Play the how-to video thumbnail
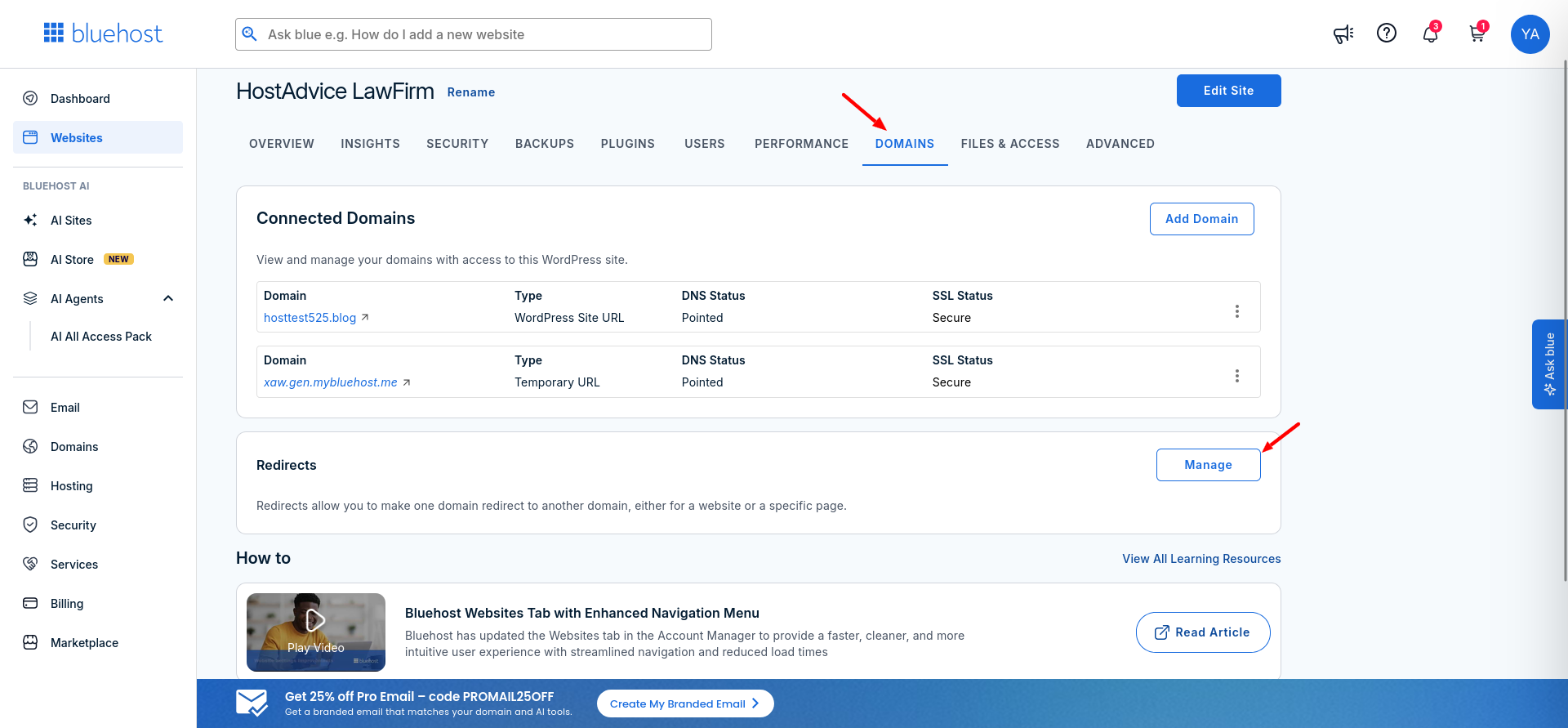 pos(316,632)
